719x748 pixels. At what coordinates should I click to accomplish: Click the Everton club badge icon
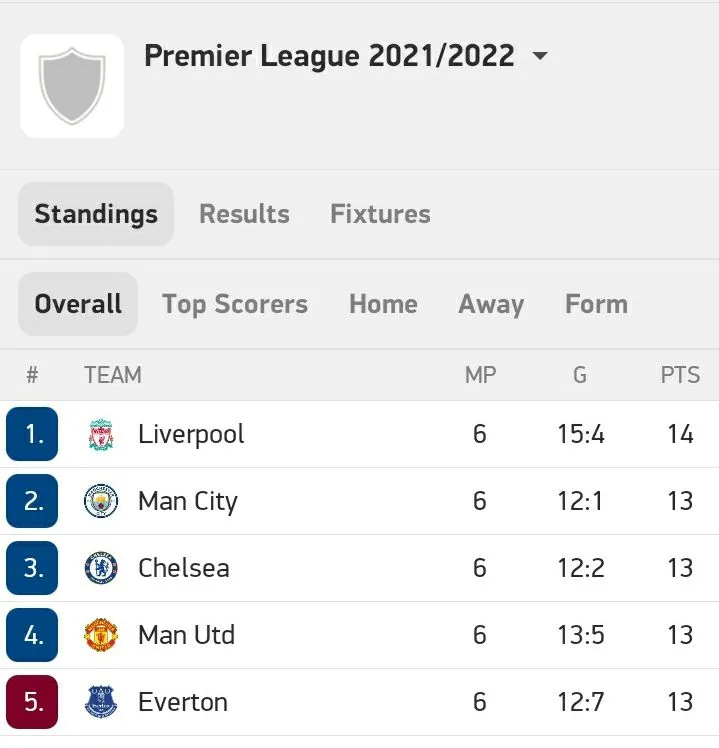(x=101, y=702)
